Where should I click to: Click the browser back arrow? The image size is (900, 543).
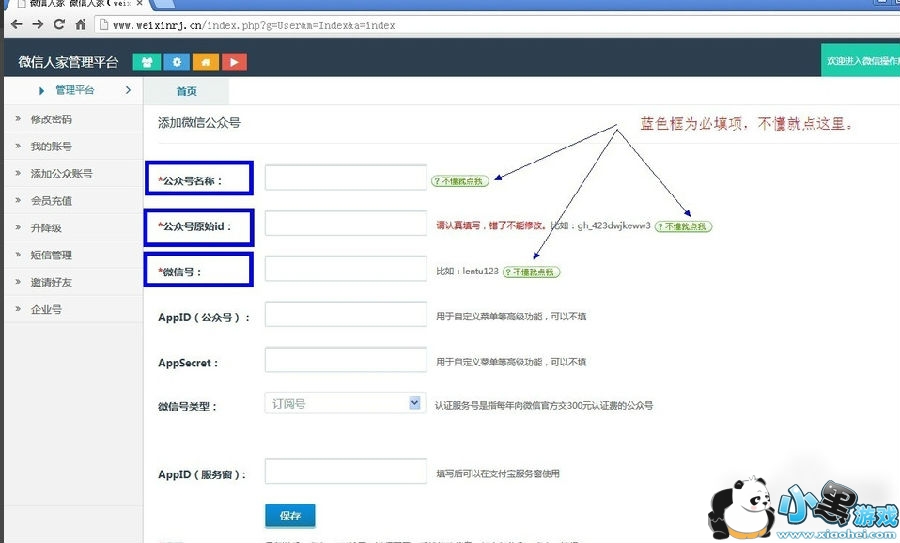17,24
